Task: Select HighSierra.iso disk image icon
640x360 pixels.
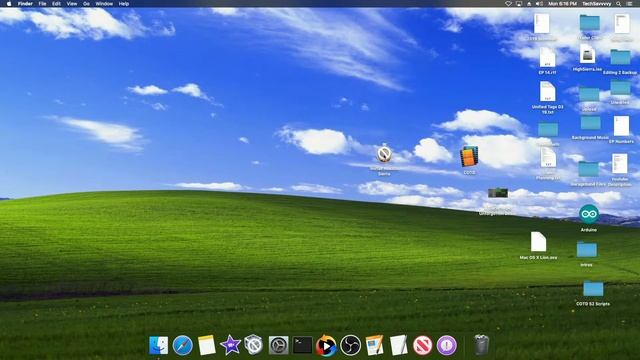Action: 587,54
